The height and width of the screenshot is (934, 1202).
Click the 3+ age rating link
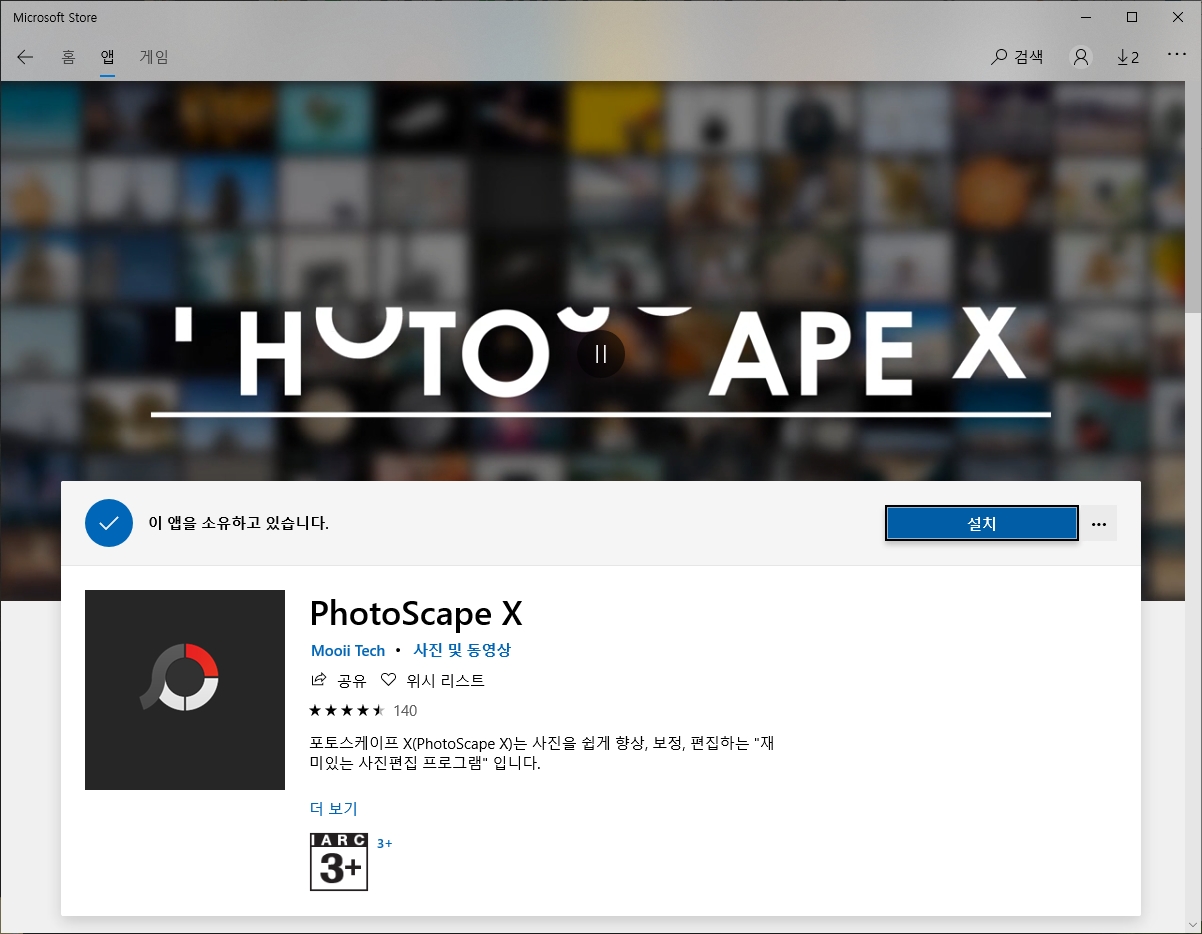pyautogui.click(x=385, y=844)
